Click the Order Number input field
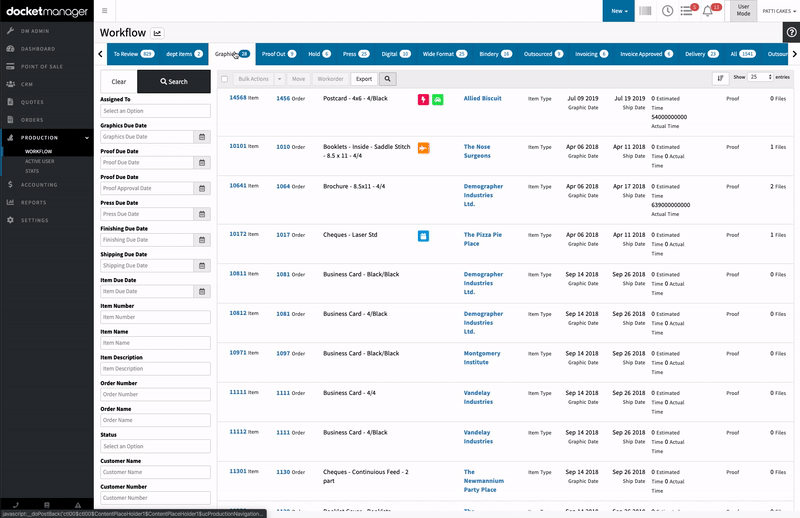Image resolution: width=800 pixels, height=518 pixels. pyautogui.click(x=156, y=394)
